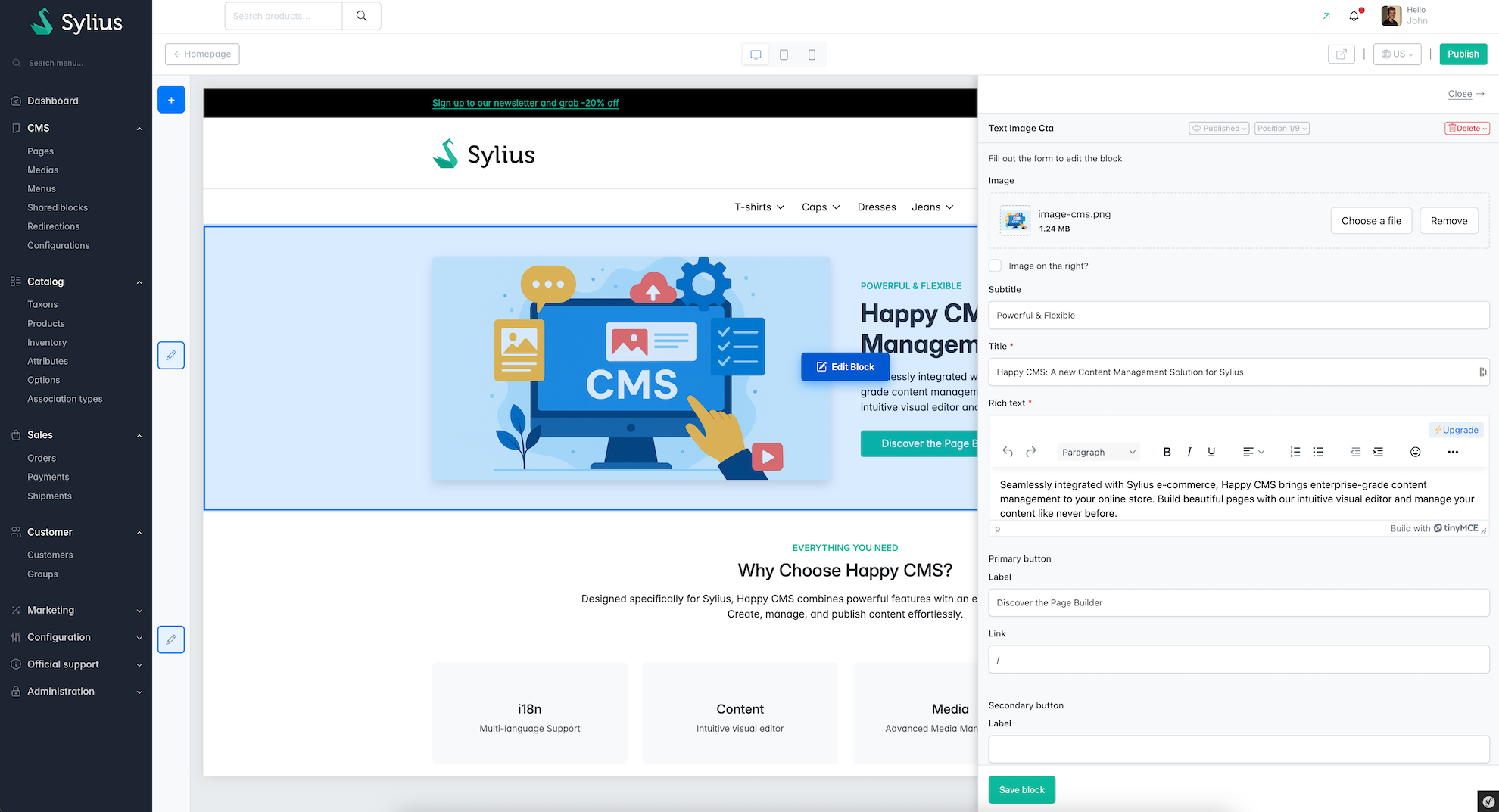Click the Secondary button Label field
This screenshot has width=1499, height=812.
coord(1239,749)
